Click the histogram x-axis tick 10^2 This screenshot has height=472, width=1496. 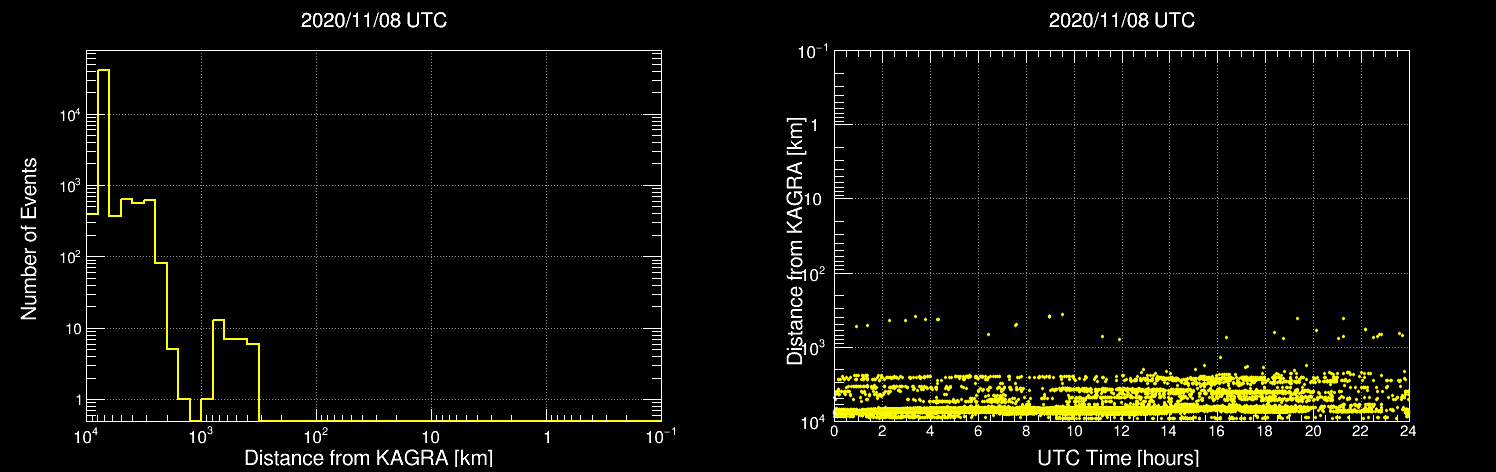[x=317, y=434]
